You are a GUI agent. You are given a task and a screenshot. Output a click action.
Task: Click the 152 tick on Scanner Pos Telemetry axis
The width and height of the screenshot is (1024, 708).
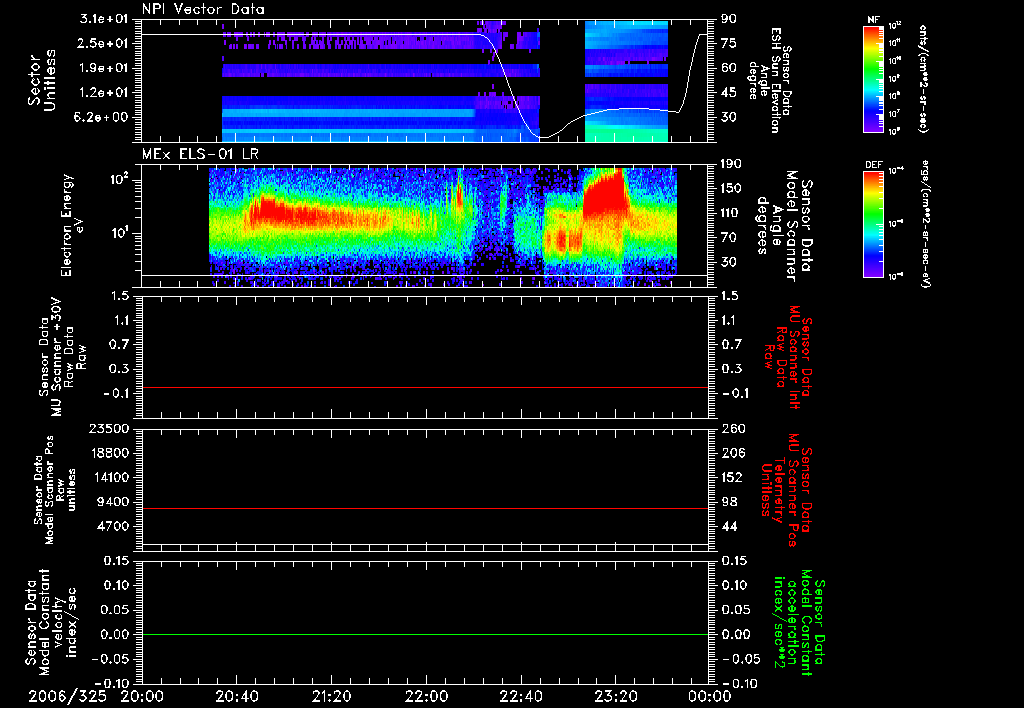pyautogui.click(x=732, y=477)
